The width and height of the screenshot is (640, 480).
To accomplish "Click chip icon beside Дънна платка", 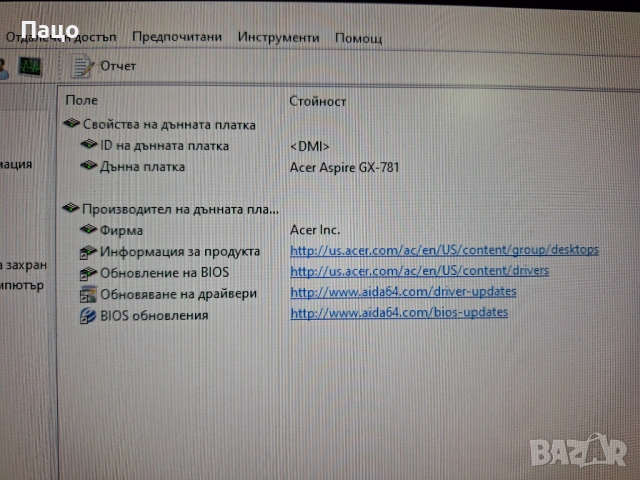I will point(89,166).
